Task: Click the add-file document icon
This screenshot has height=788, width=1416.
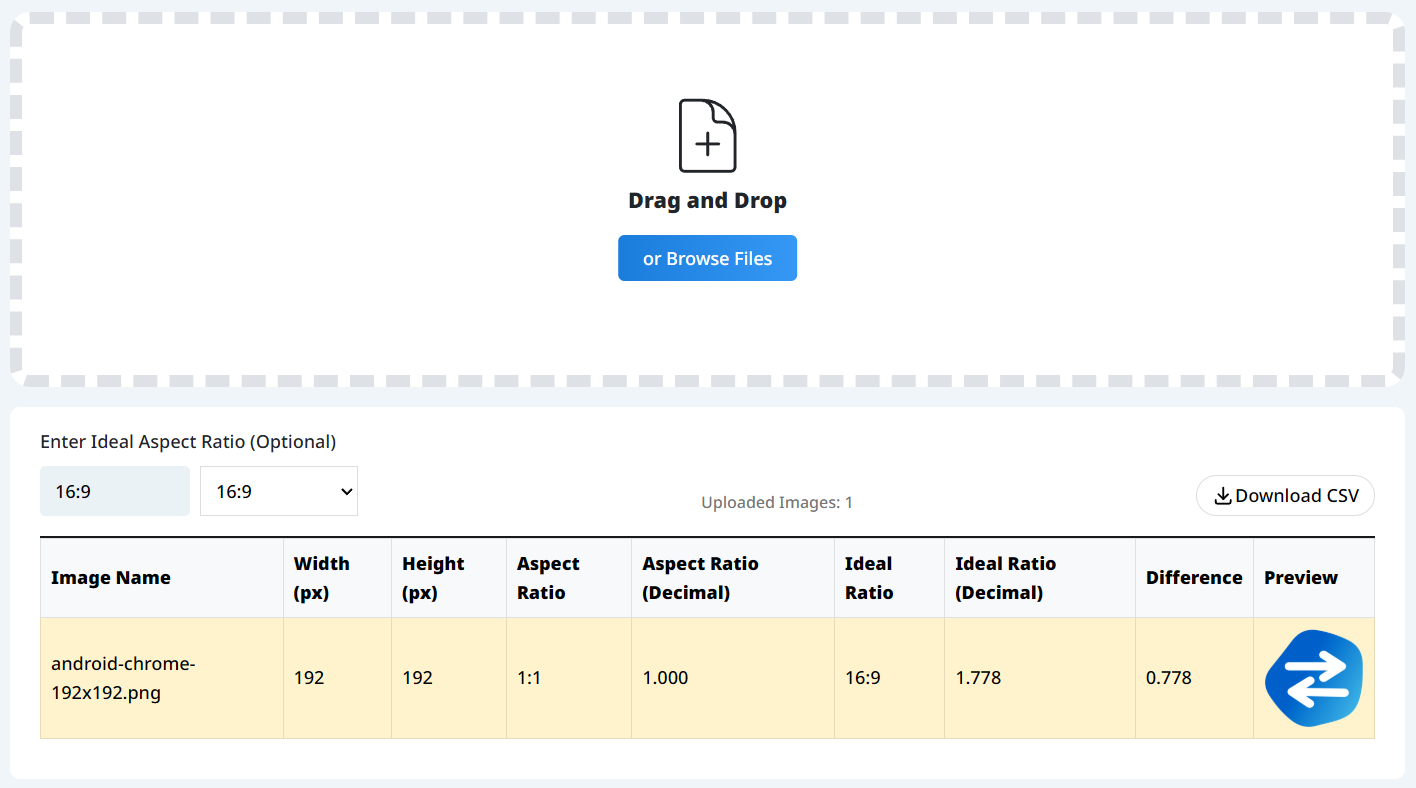Action: [707, 136]
